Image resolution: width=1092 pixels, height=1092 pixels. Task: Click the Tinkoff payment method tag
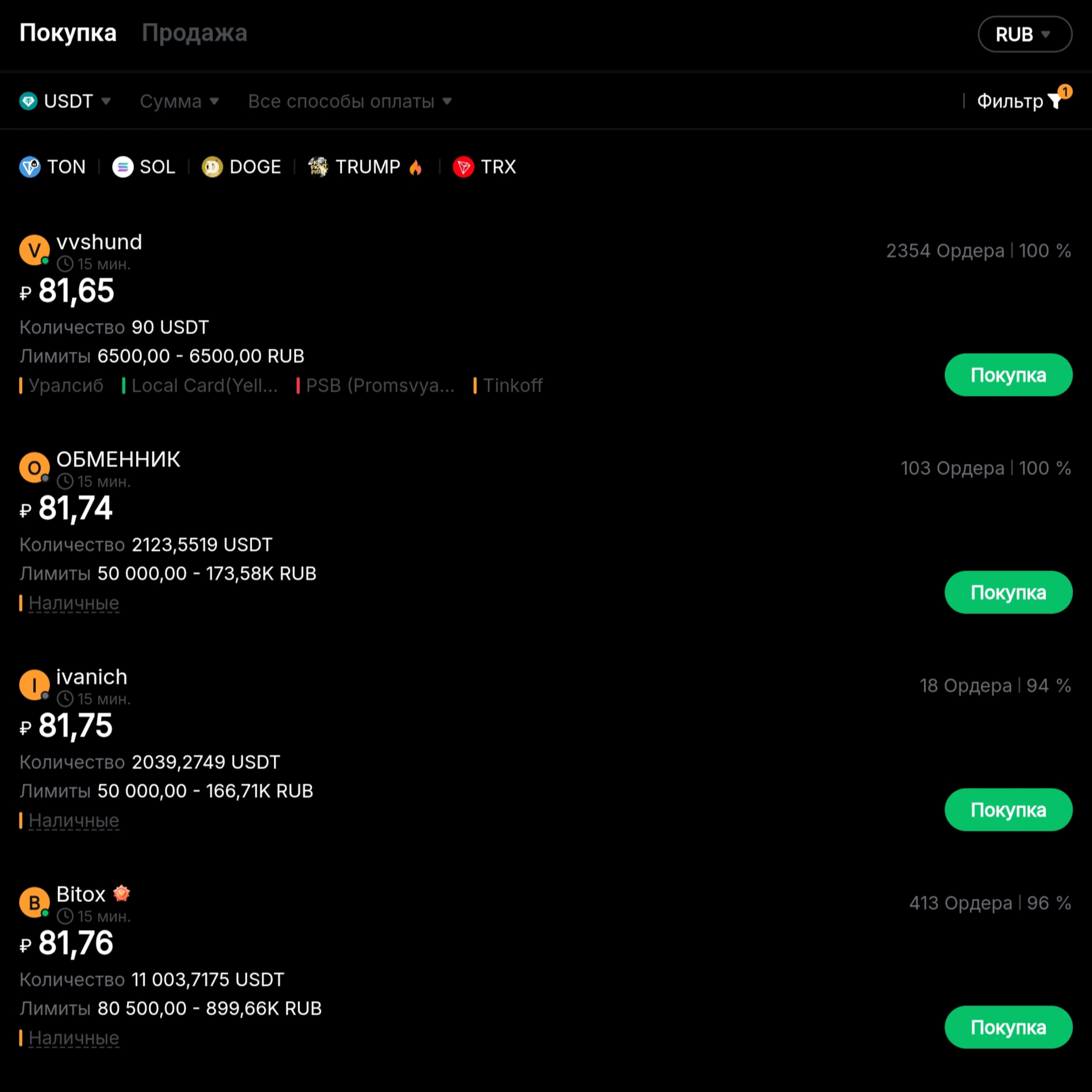coord(513,385)
